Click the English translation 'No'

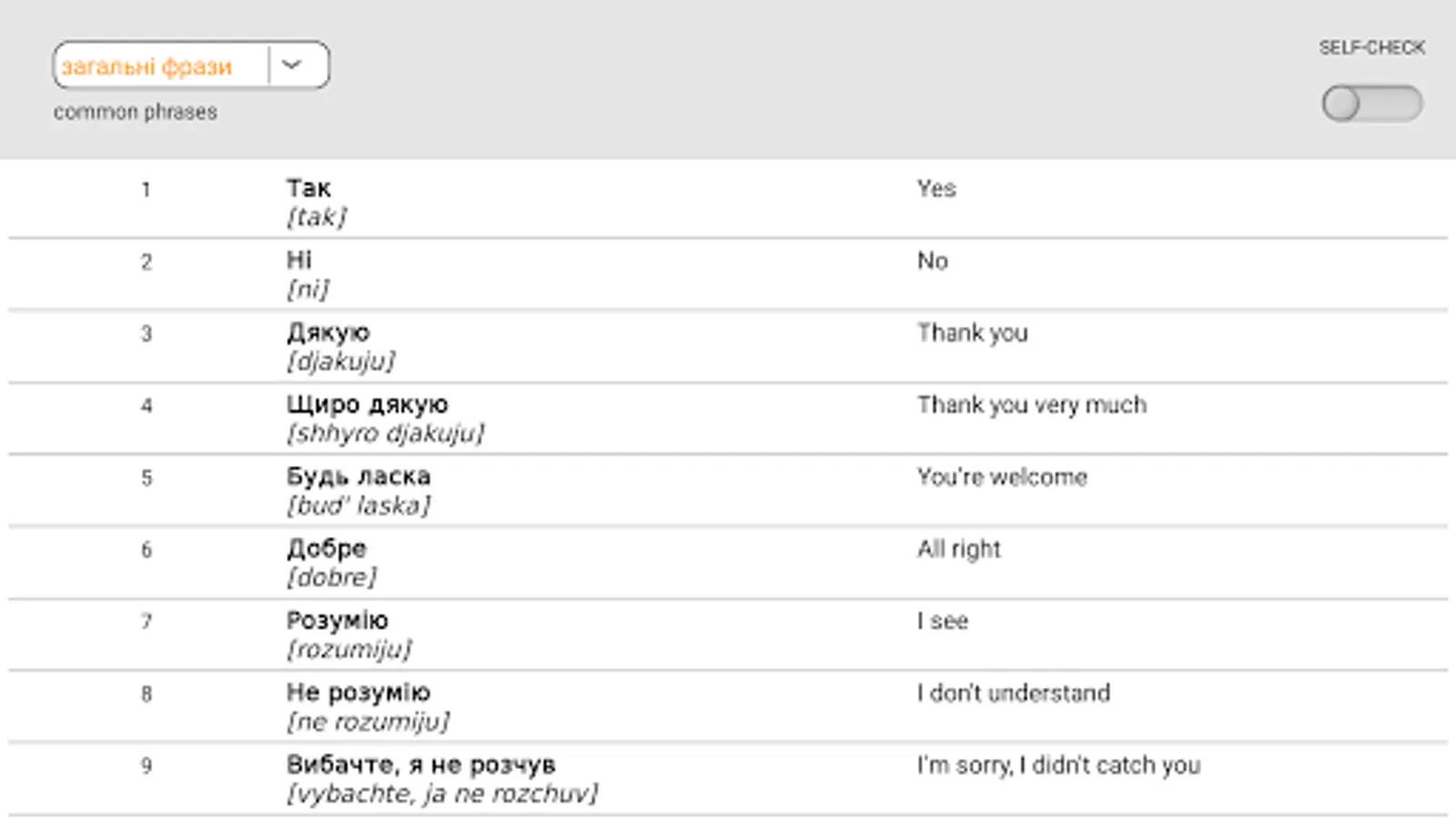click(x=932, y=261)
